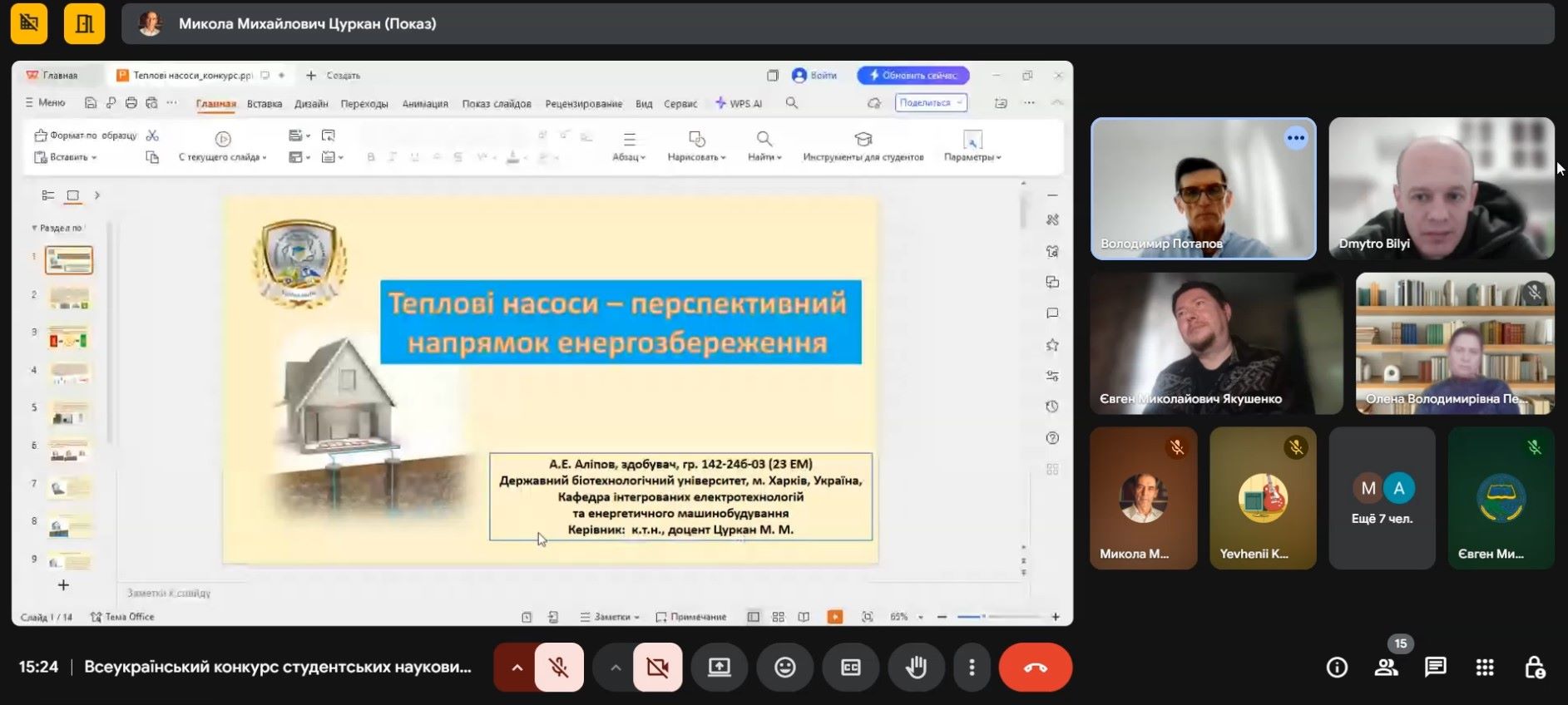The width and height of the screenshot is (1568, 705).
Task: Click the present screen icon
Action: [x=719, y=668]
